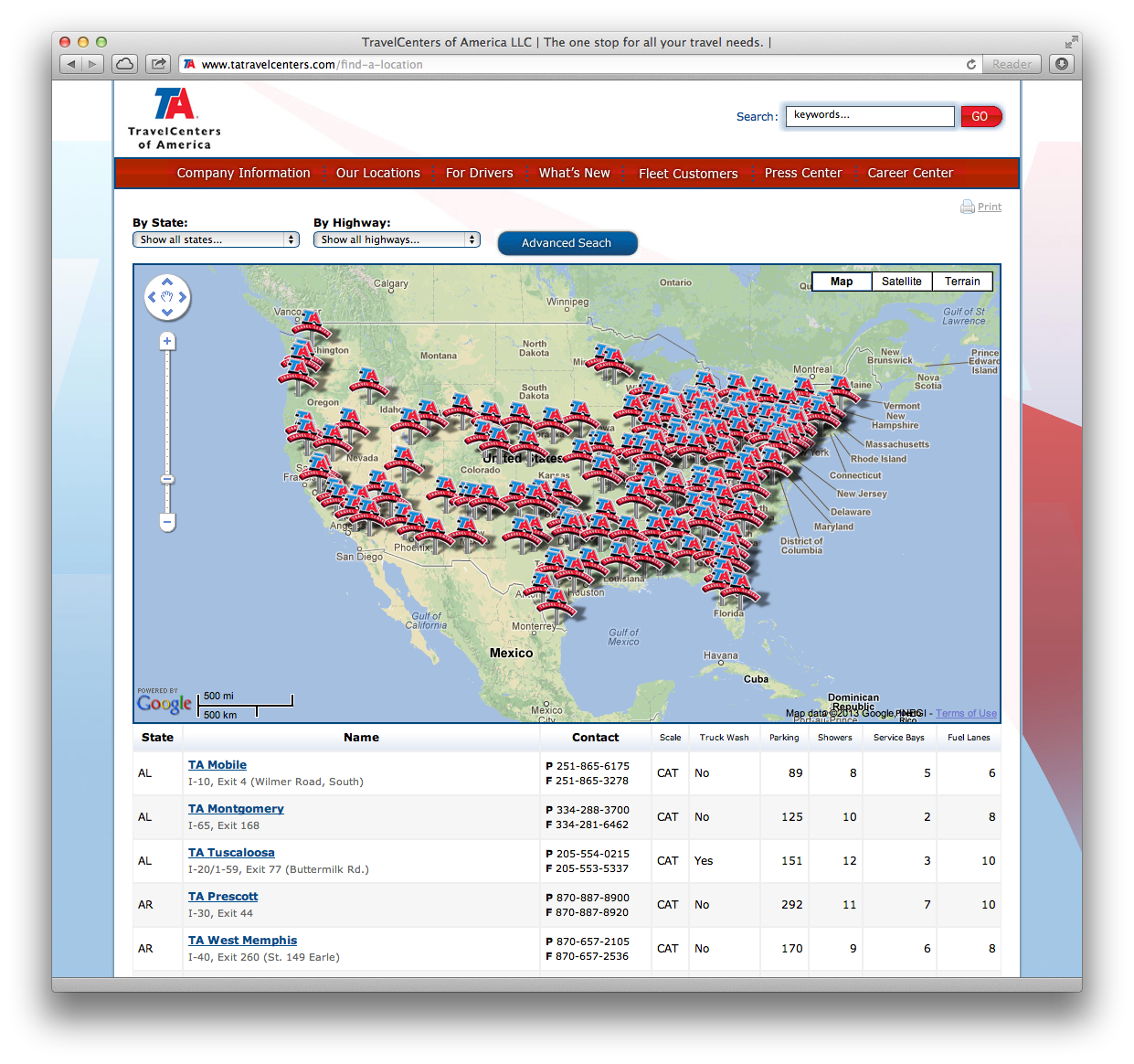Pan the map up with arrow
Screen dimensions: 1134x1064
pyautogui.click(x=167, y=282)
